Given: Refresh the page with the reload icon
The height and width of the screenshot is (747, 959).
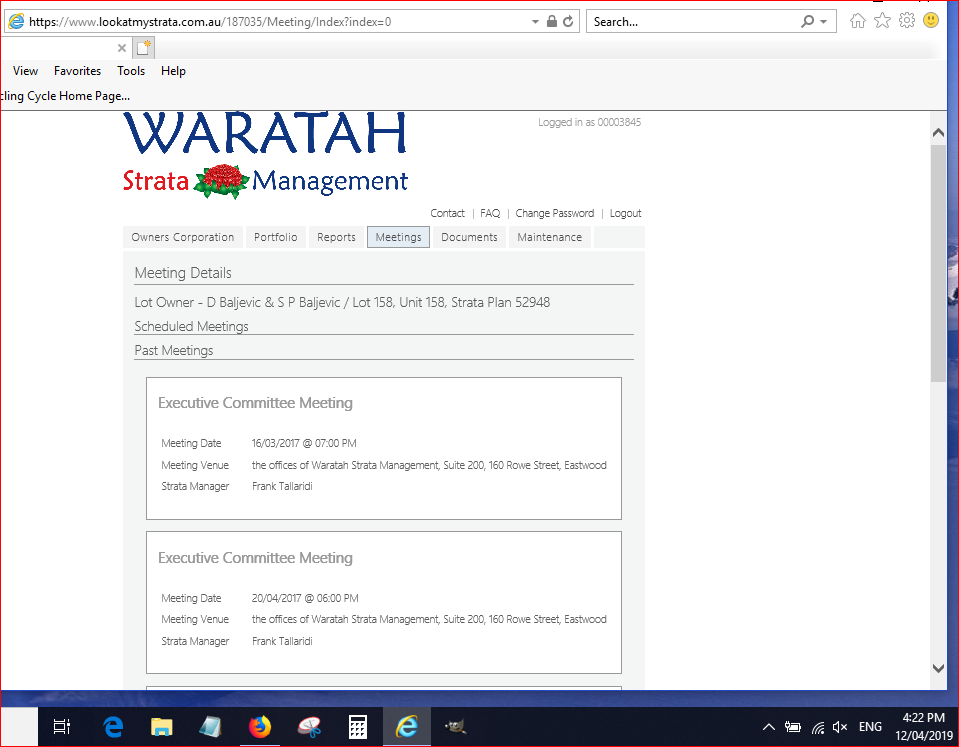Looking at the screenshot, I should coord(568,21).
